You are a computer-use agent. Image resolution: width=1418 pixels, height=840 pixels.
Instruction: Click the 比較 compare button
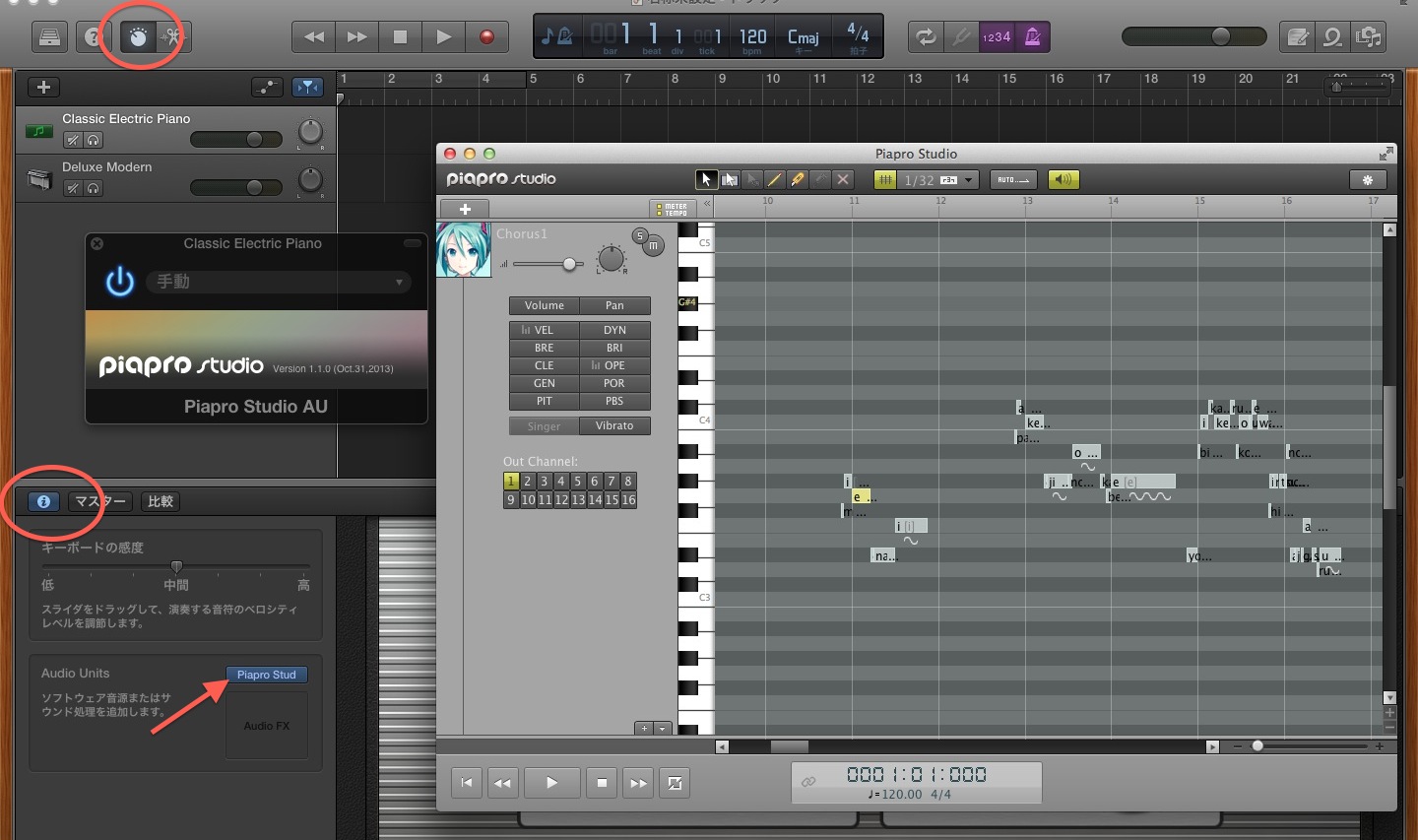click(161, 501)
